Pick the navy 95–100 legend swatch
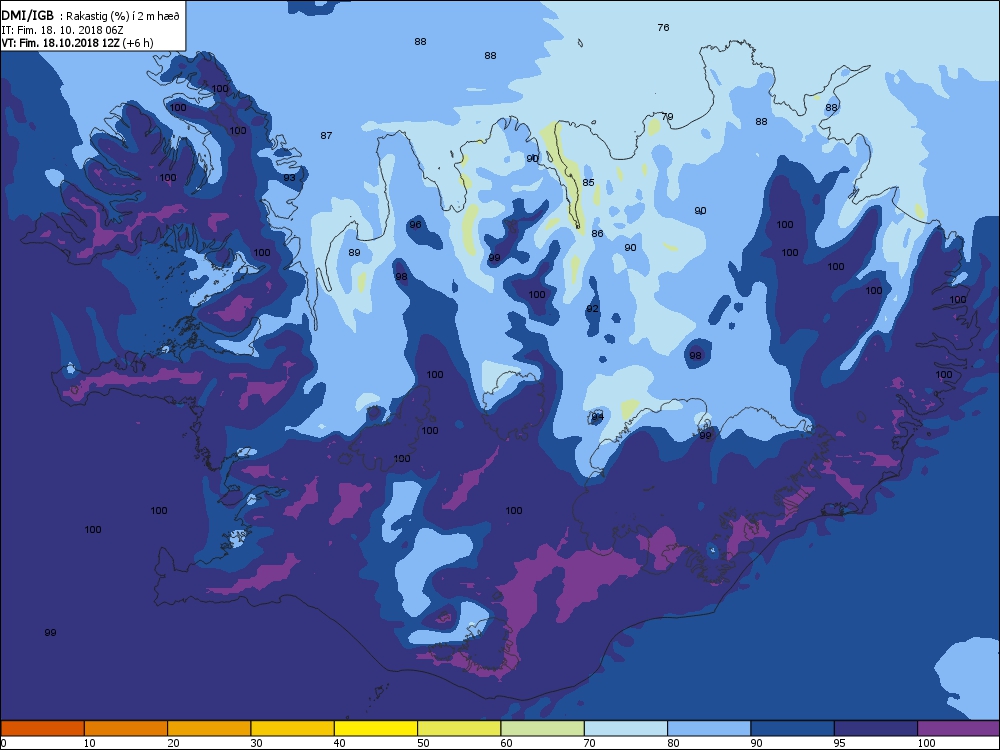The width and height of the screenshot is (1000, 750). 876,728
